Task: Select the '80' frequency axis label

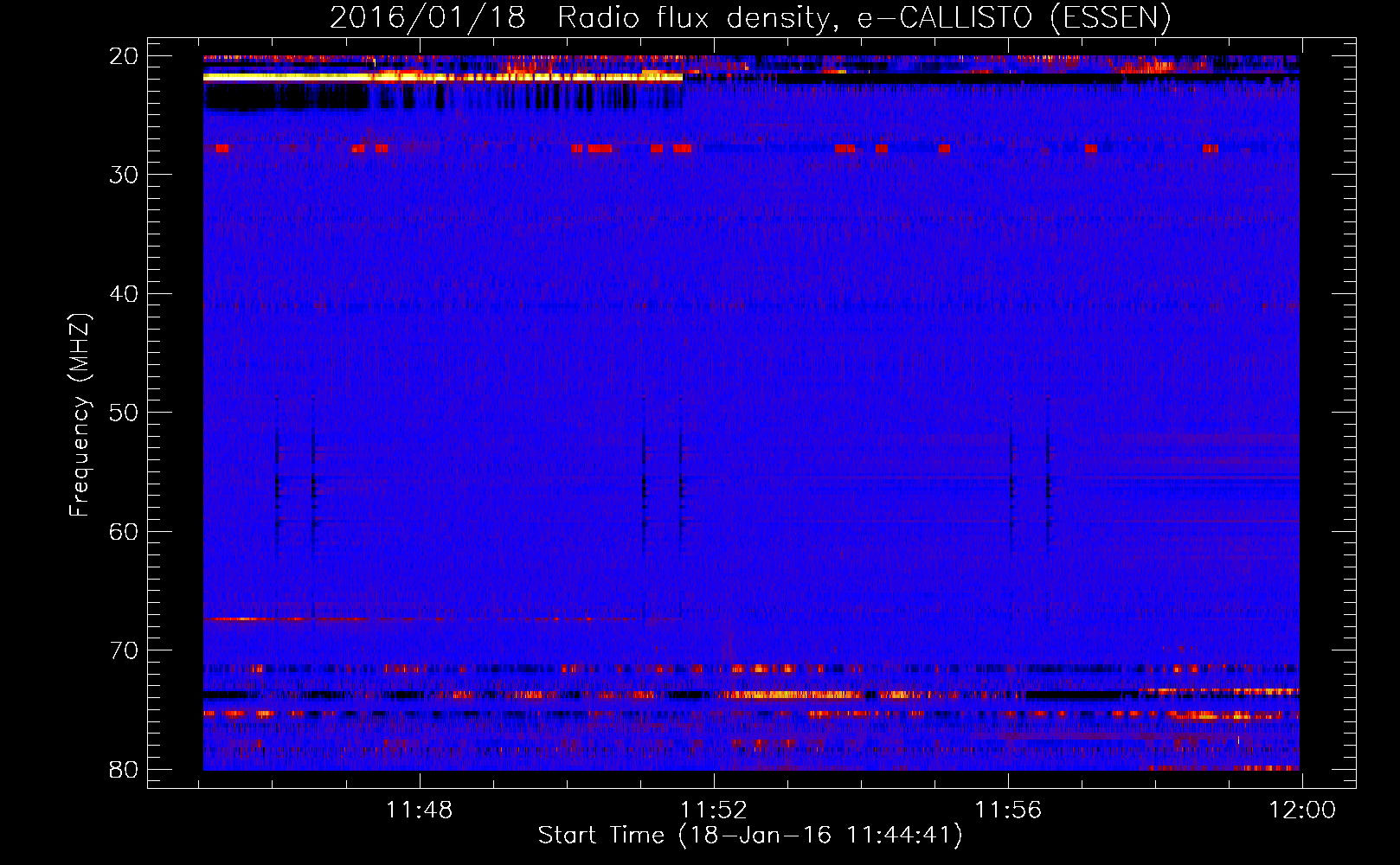Action: (x=125, y=769)
